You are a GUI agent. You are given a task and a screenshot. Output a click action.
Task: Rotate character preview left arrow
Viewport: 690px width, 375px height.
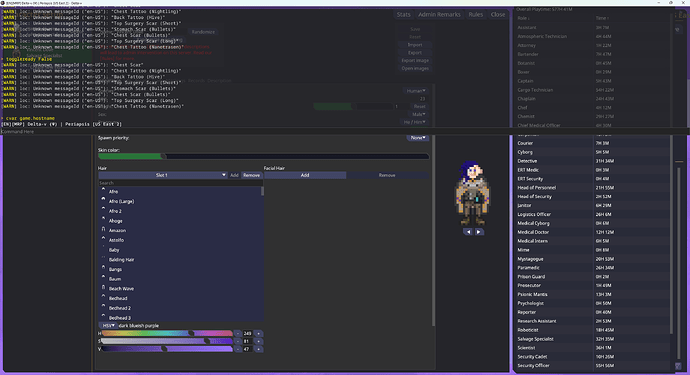click(x=468, y=232)
